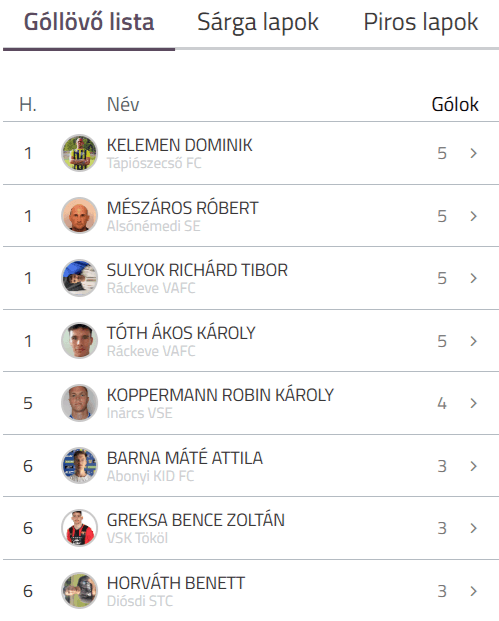The width and height of the screenshot is (499, 621).
Task: Sort by the Gólok column header
Action: coord(455,105)
